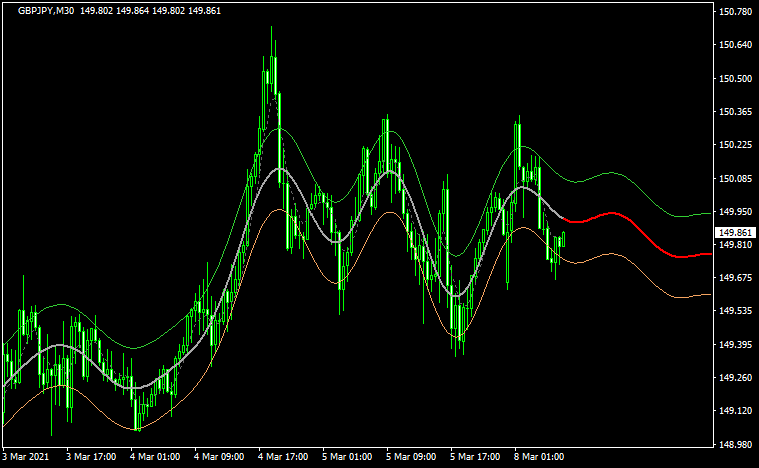Select the 5 Mar 09:00 time label
759x468 pixels.
[x=411, y=457]
